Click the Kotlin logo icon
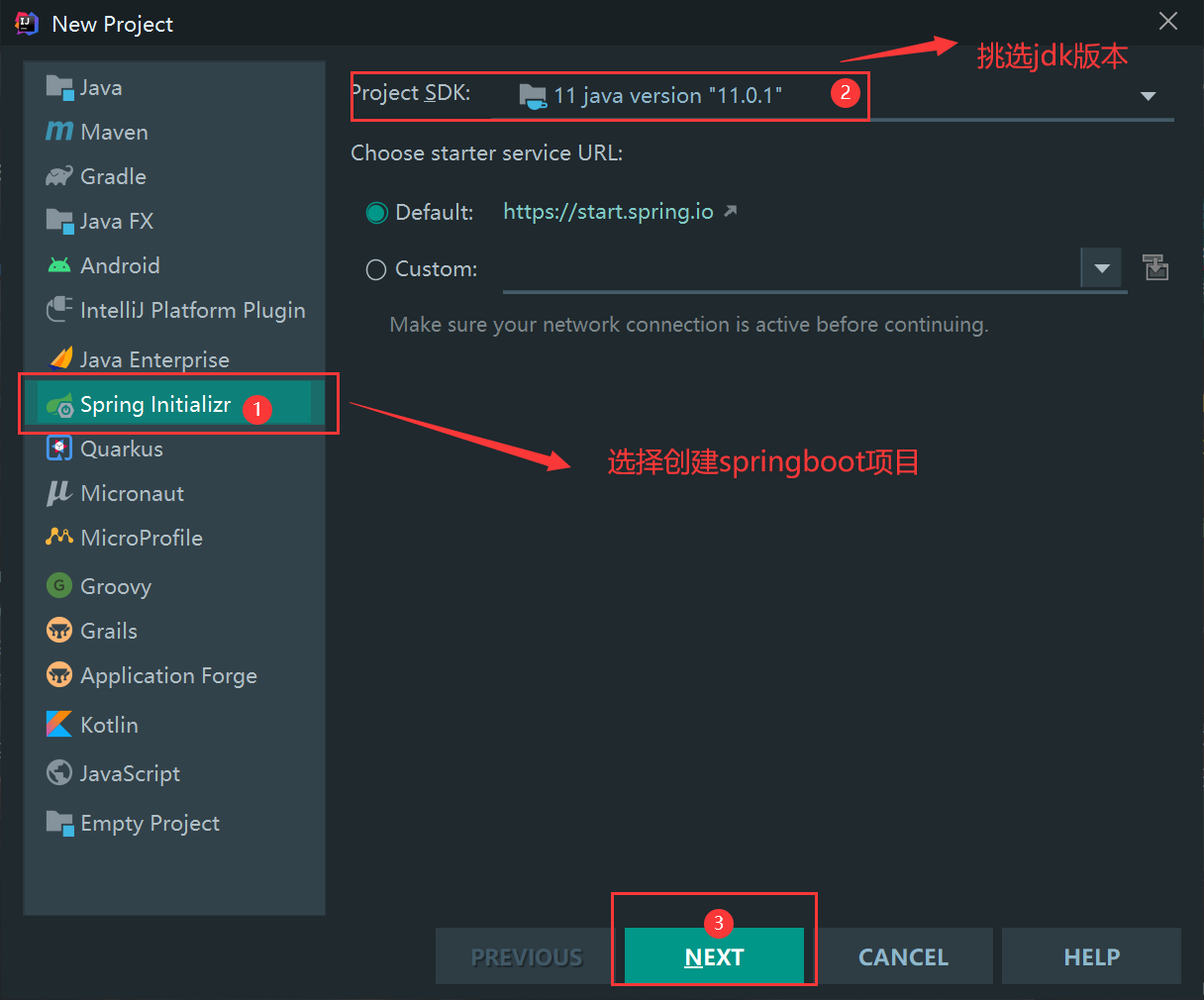Image resolution: width=1204 pixels, height=1000 pixels. pyautogui.click(x=59, y=724)
